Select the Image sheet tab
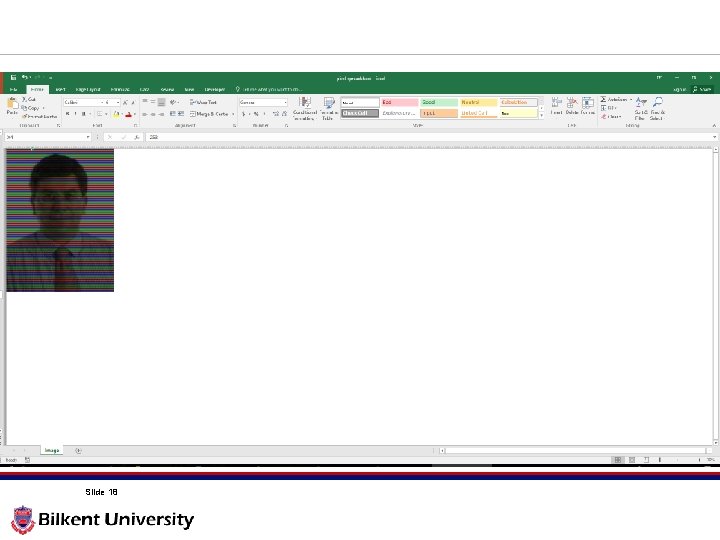Screen dimensions: 720x540 (52, 450)
